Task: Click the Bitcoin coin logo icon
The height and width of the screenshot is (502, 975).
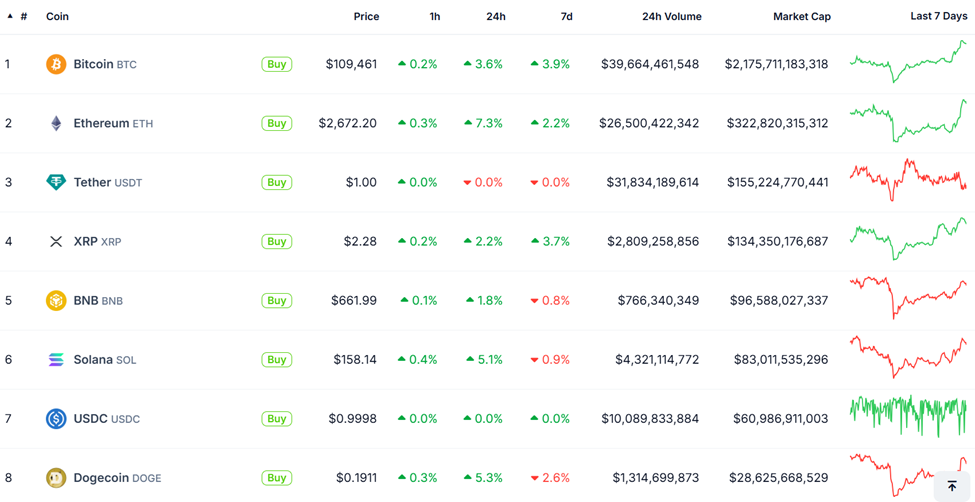Action: pyautogui.click(x=56, y=64)
